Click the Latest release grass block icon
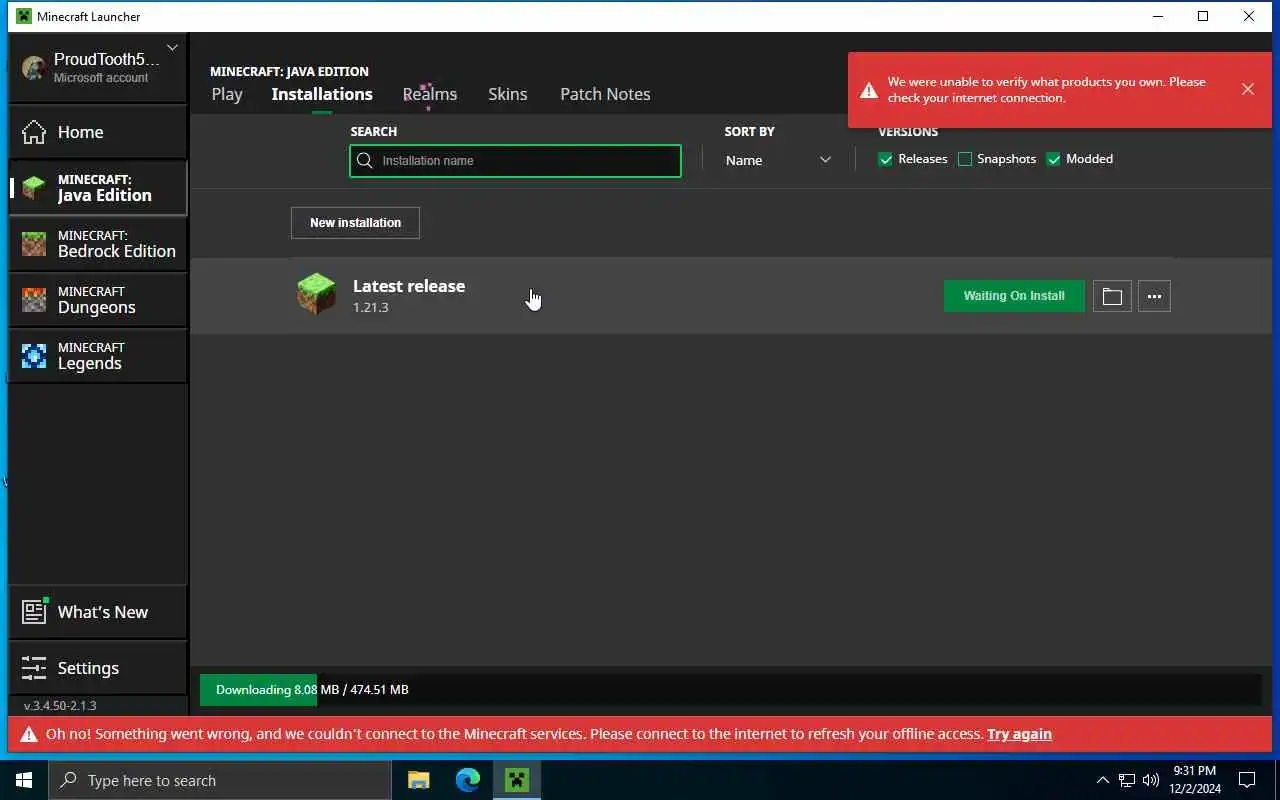 tap(316, 295)
